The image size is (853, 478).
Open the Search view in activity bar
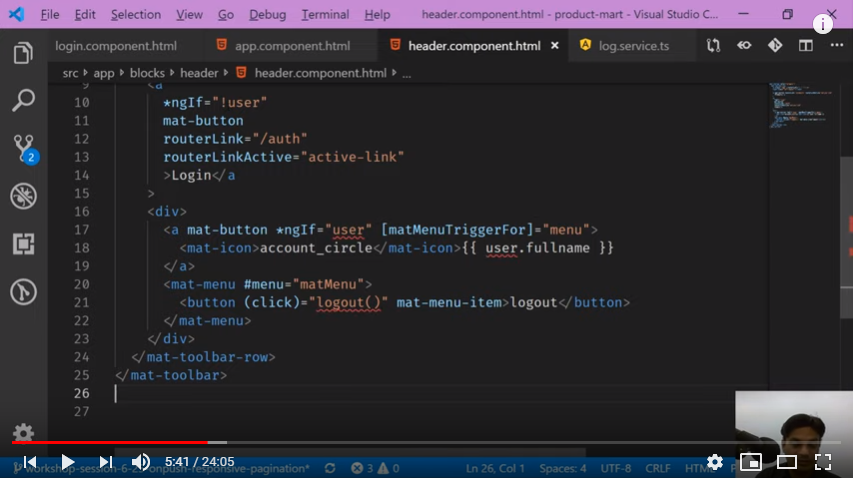pyautogui.click(x=23, y=100)
